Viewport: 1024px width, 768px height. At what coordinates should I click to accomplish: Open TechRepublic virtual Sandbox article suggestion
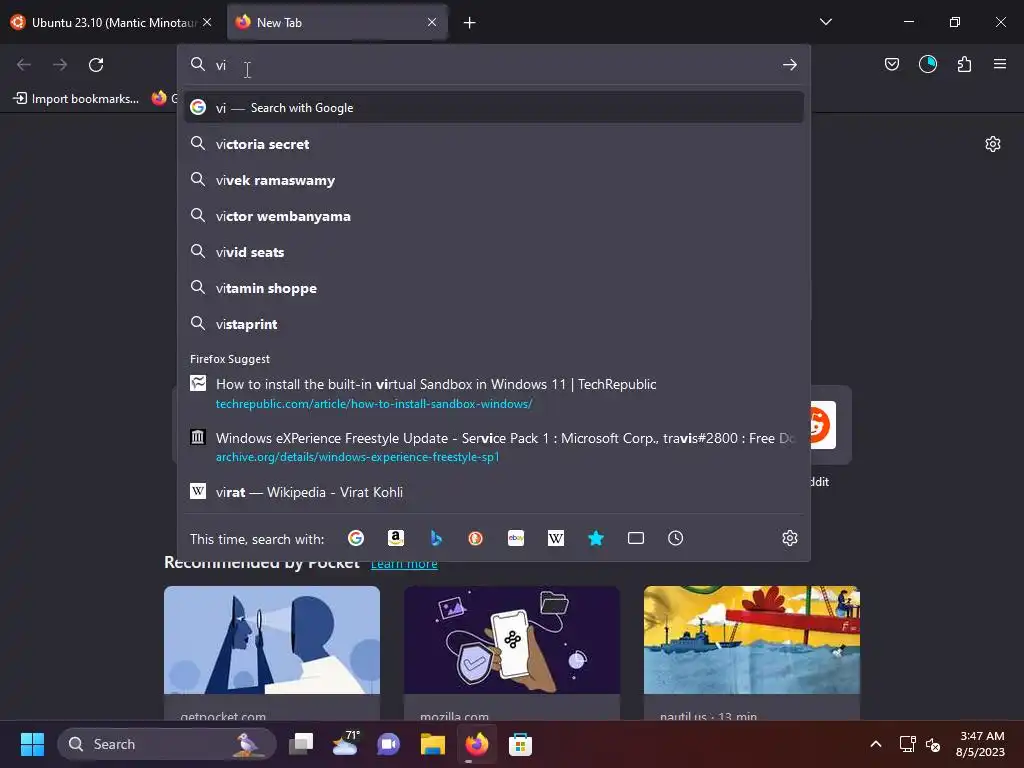pyautogui.click(x=494, y=393)
